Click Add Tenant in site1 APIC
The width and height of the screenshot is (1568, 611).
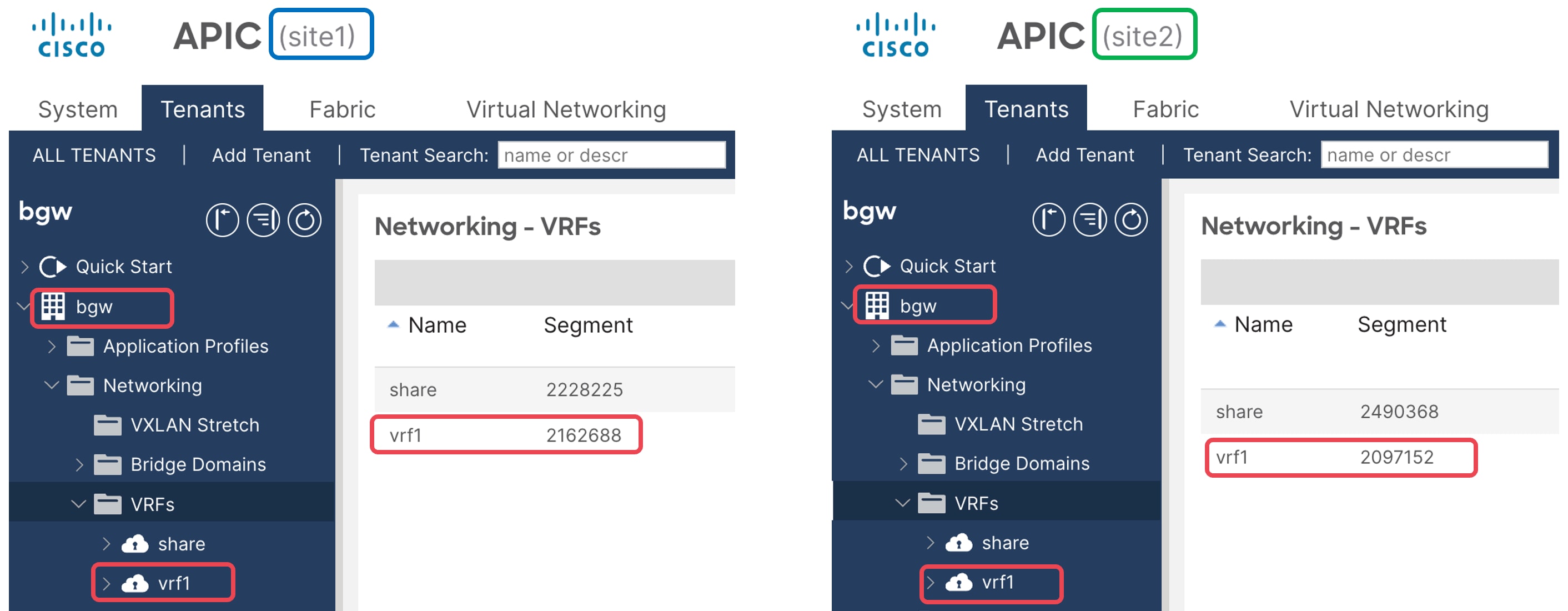[x=261, y=156]
